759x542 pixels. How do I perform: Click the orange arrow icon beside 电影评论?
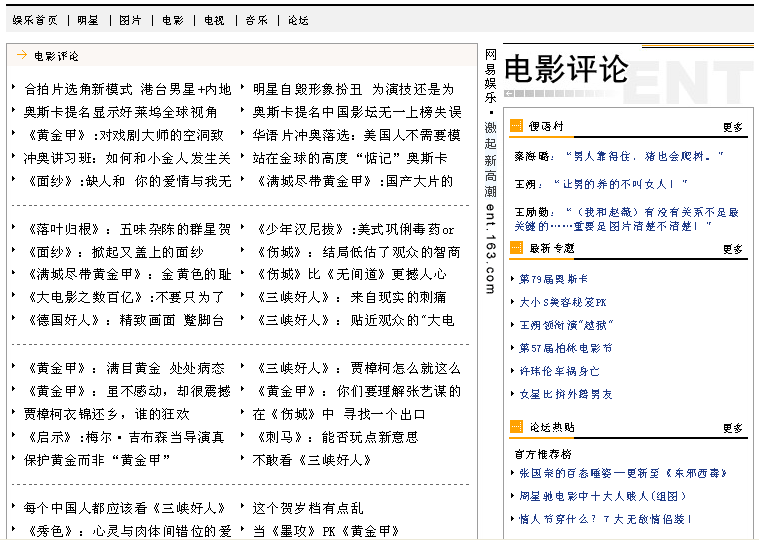coord(21,56)
